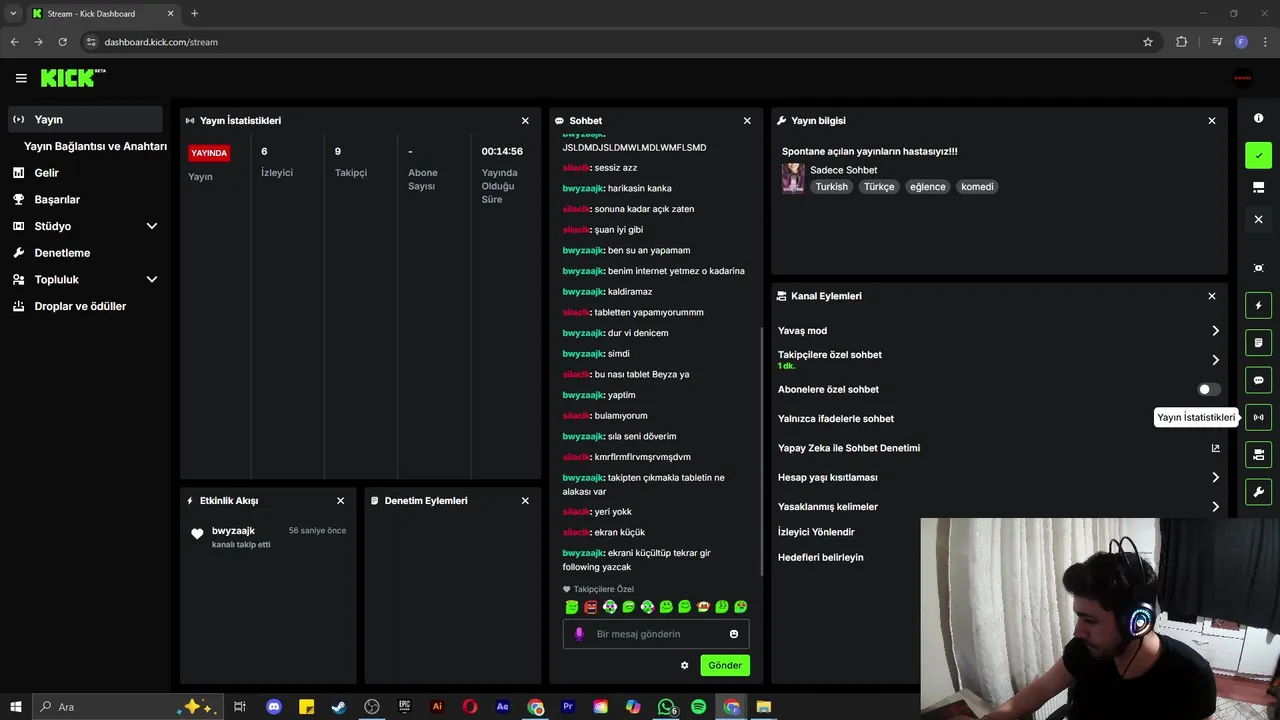Close the Kanal Eylemleri panel
1280x720 pixels.
[x=1212, y=296]
